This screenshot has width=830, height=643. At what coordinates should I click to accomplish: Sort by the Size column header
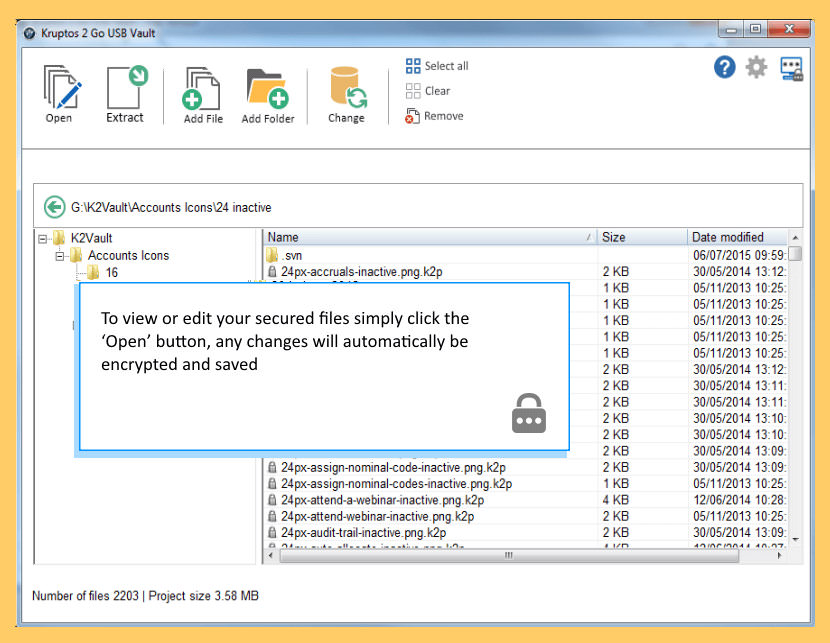click(x=642, y=237)
